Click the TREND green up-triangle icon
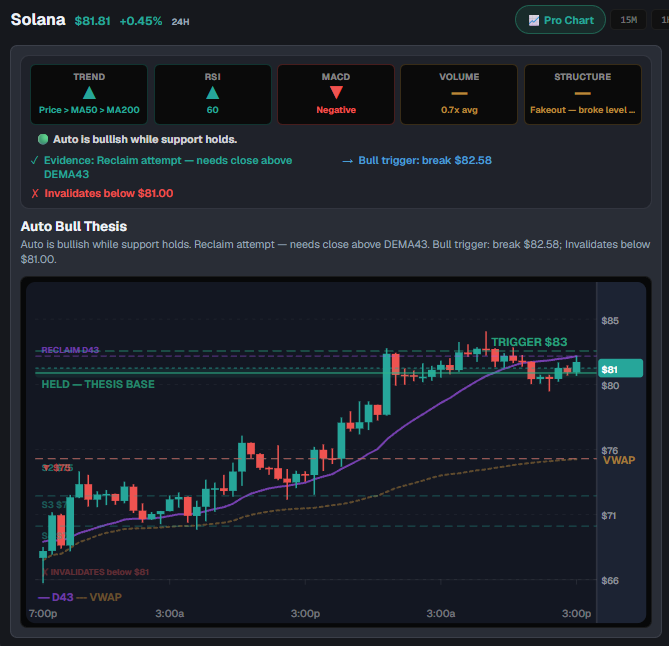 [89, 93]
